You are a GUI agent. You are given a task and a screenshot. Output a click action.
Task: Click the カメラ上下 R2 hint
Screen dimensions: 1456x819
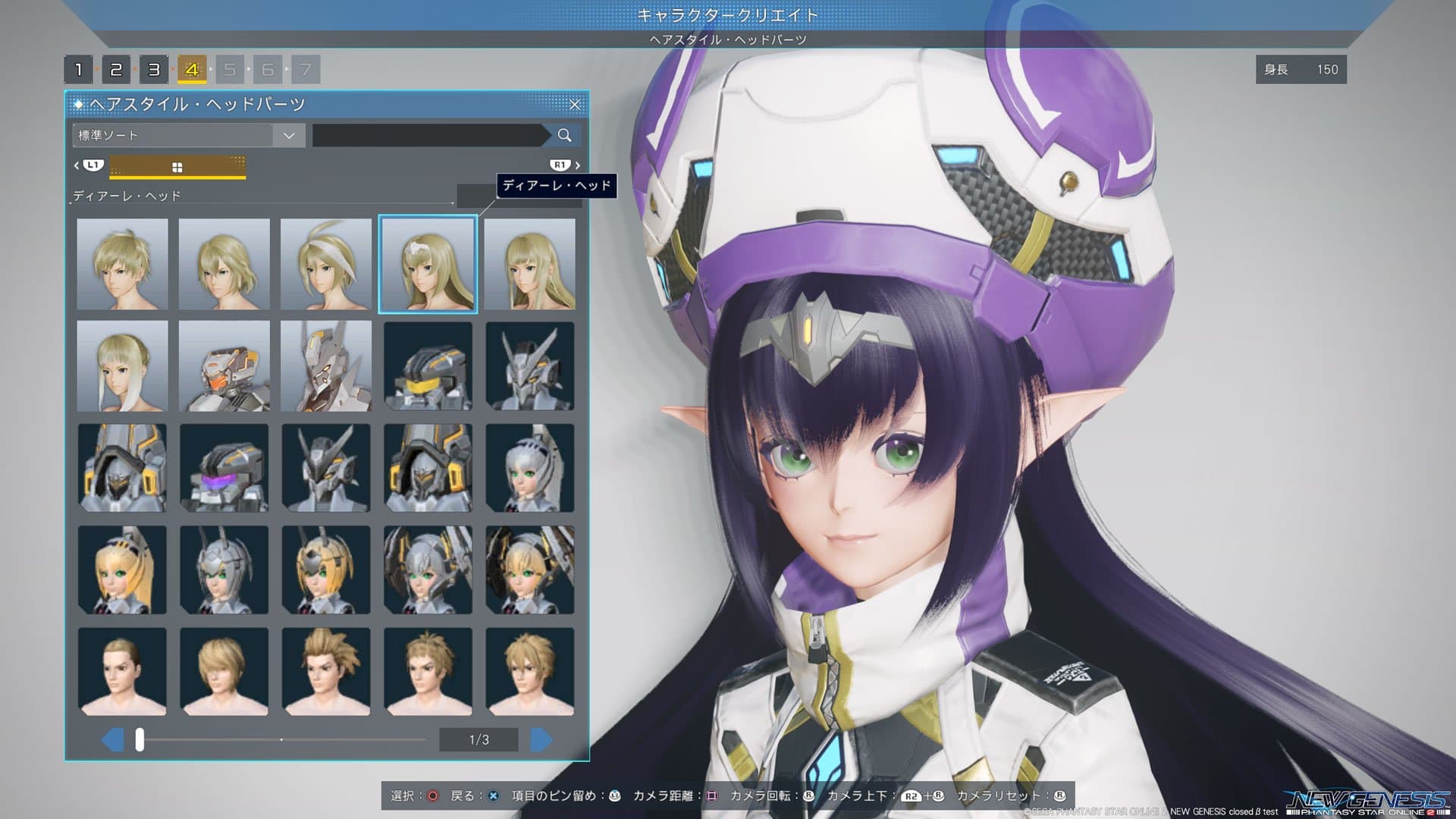886,795
